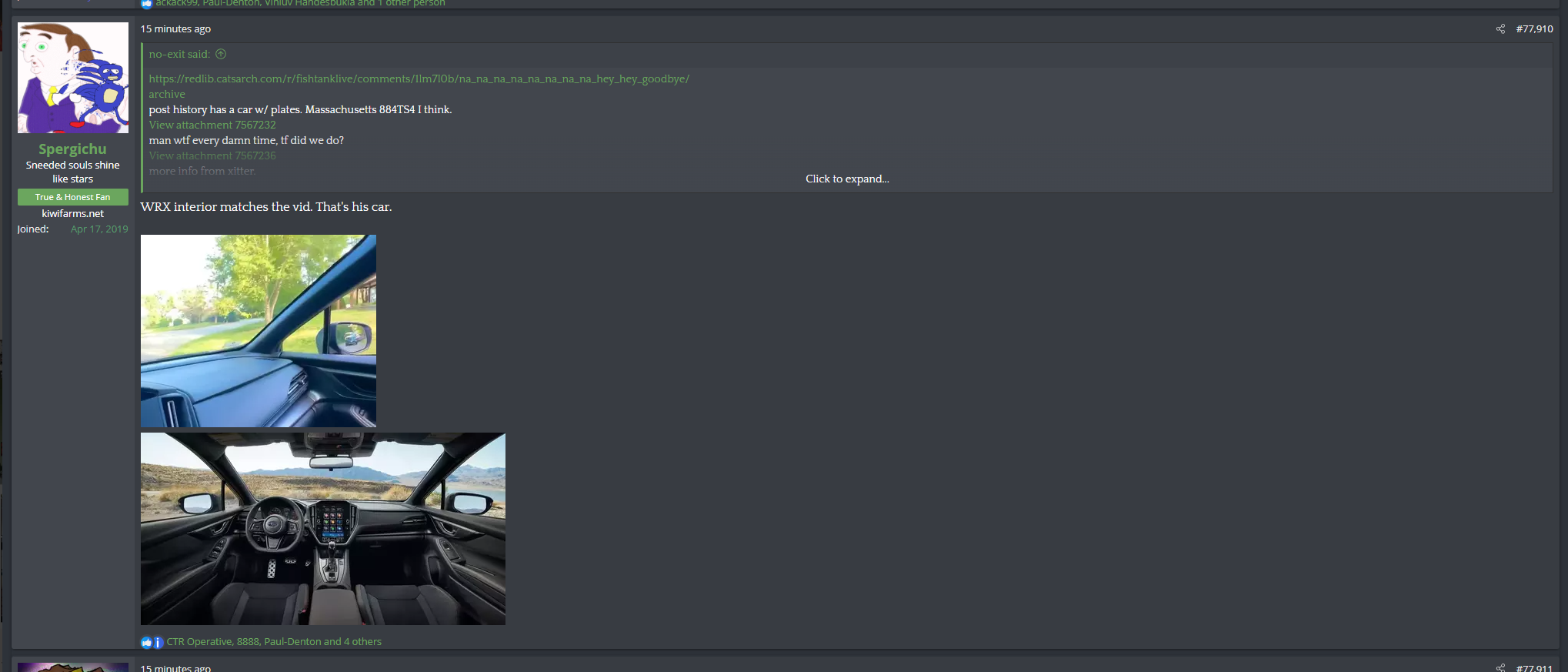Click quoted text 'post history has a car w/ plates'

tap(225, 109)
